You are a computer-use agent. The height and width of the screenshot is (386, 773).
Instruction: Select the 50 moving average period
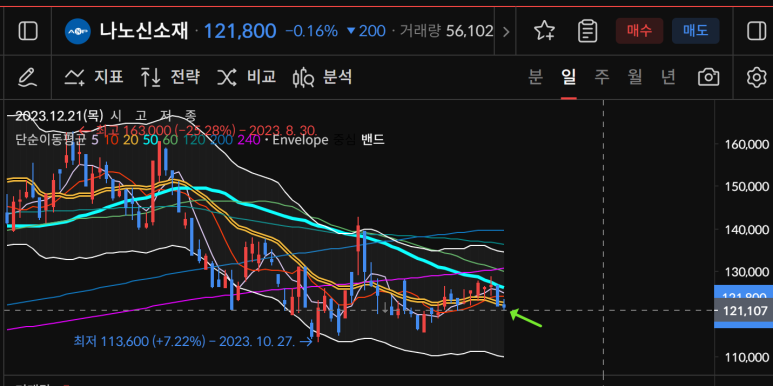tap(150, 140)
